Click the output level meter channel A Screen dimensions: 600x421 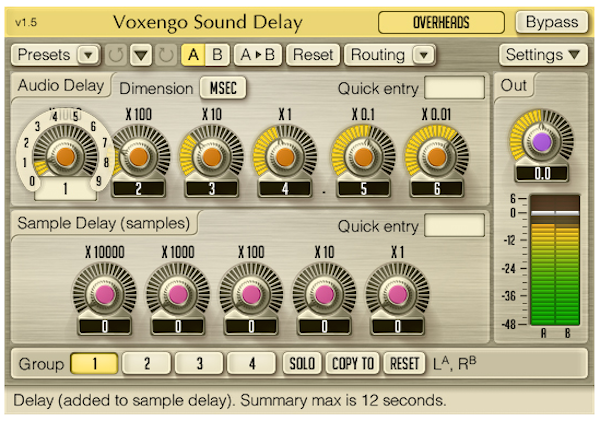coord(543,260)
